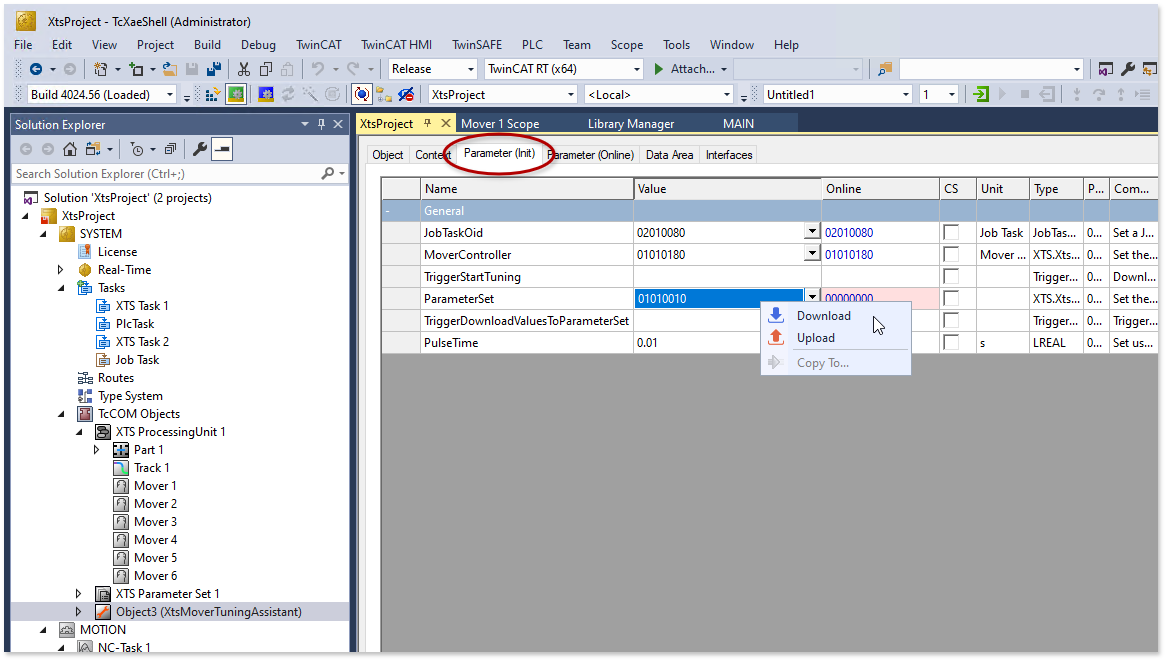1166x660 pixels.
Task: Open the PLC menu
Action: point(532,45)
